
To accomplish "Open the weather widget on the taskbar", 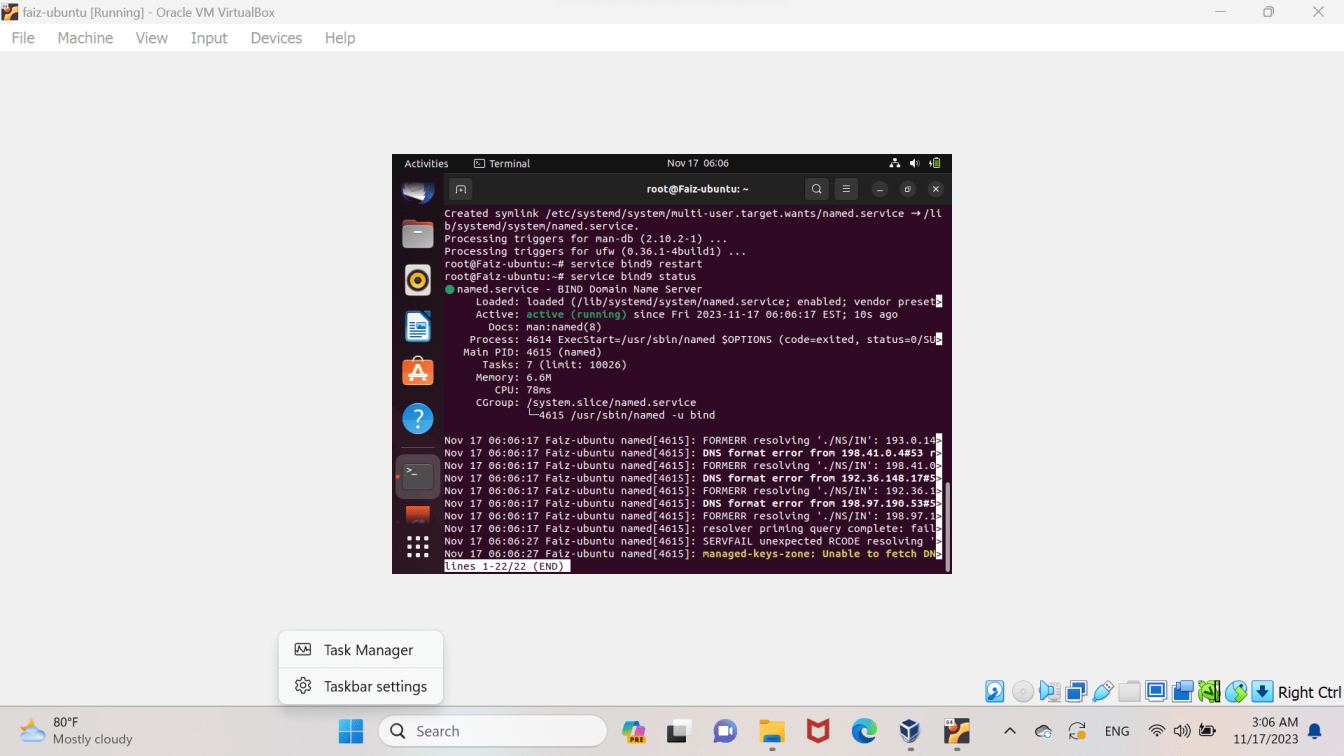I will tap(76, 731).
